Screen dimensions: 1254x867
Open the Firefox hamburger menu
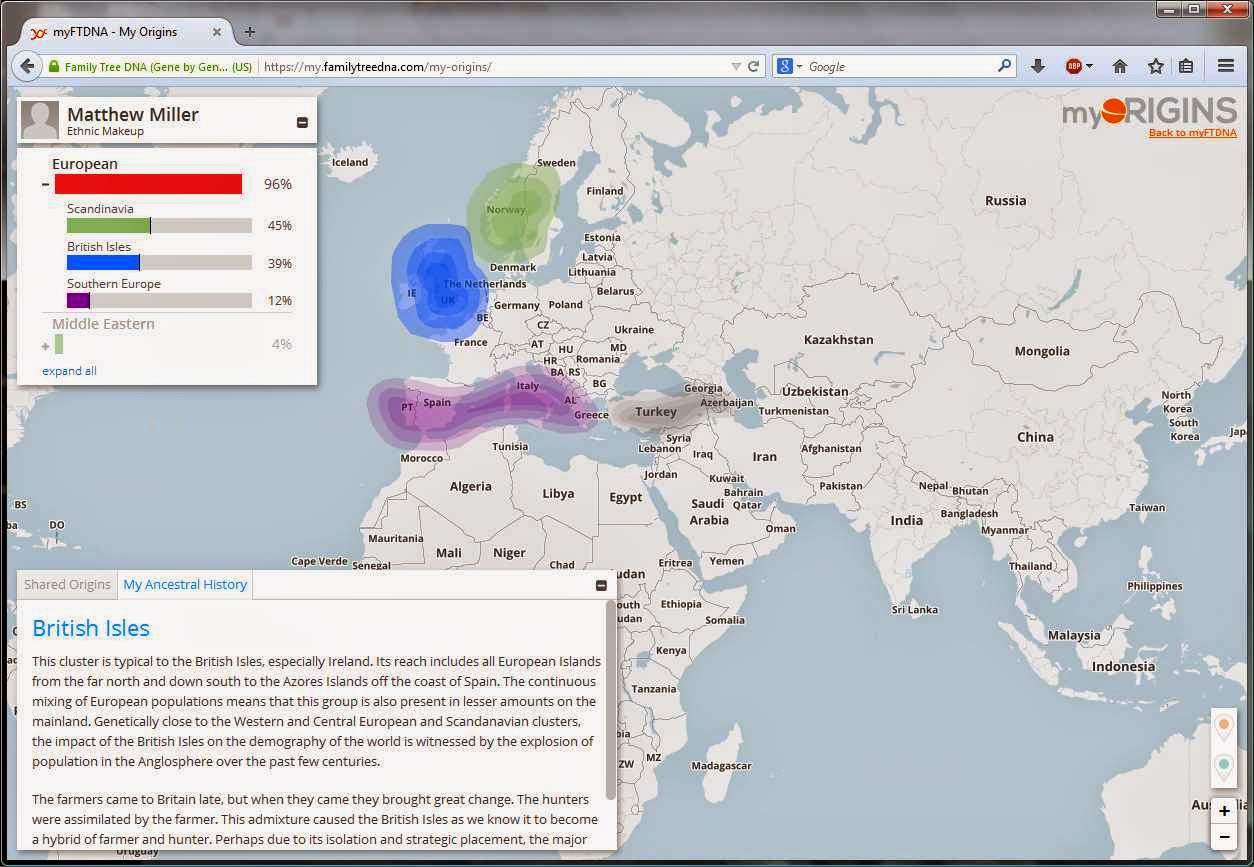(x=1225, y=65)
